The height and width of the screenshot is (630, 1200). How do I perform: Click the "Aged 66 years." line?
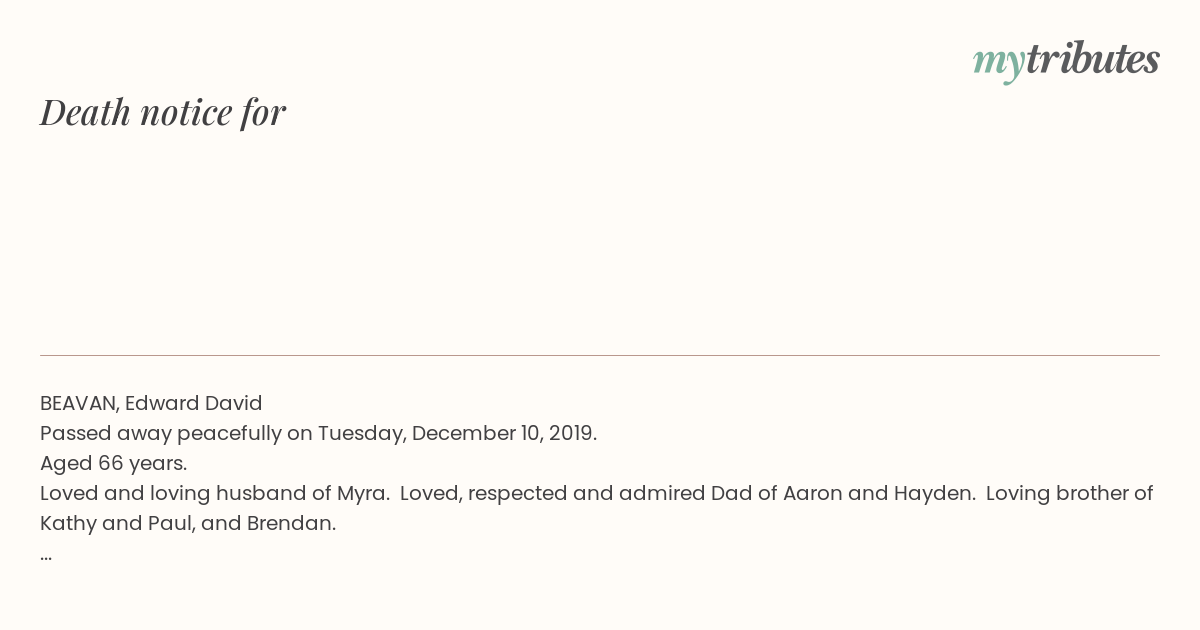[x=113, y=464]
